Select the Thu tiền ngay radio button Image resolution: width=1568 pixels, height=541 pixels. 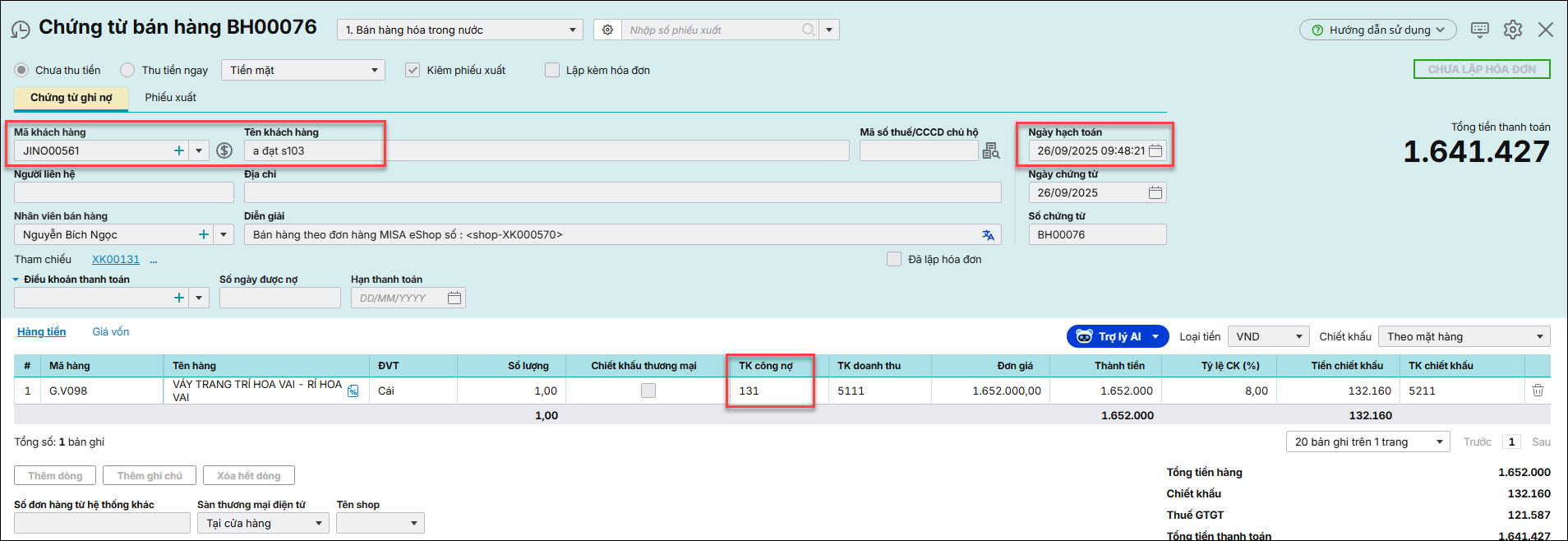[x=127, y=70]
